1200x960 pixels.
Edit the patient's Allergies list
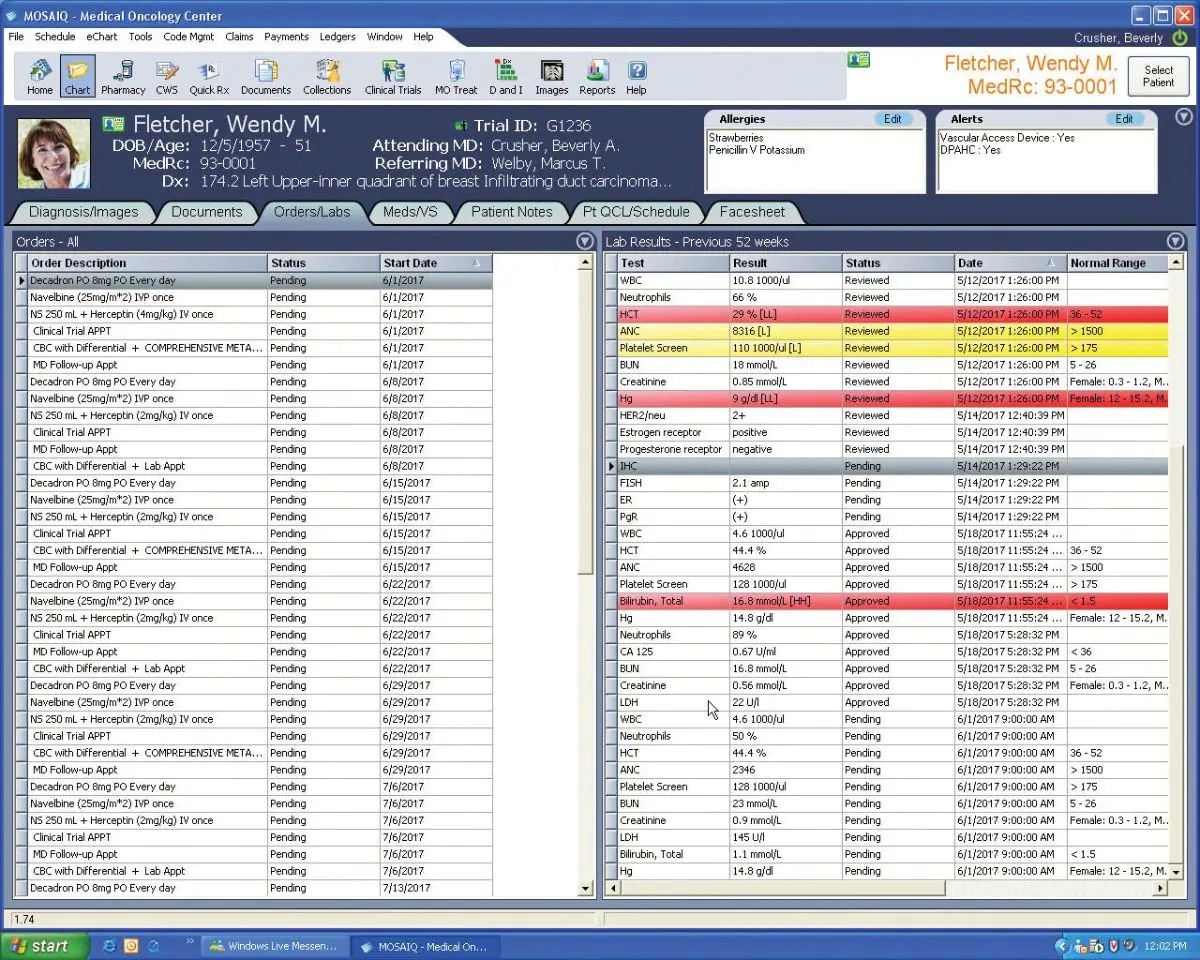pos(895,118)
